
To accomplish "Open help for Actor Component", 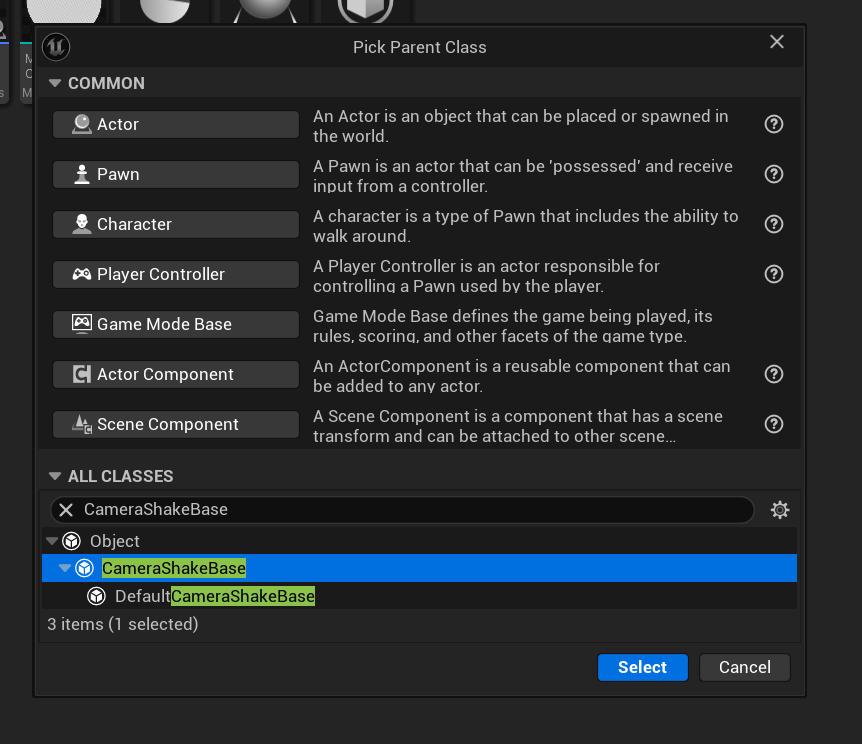I will coord(773,374).
